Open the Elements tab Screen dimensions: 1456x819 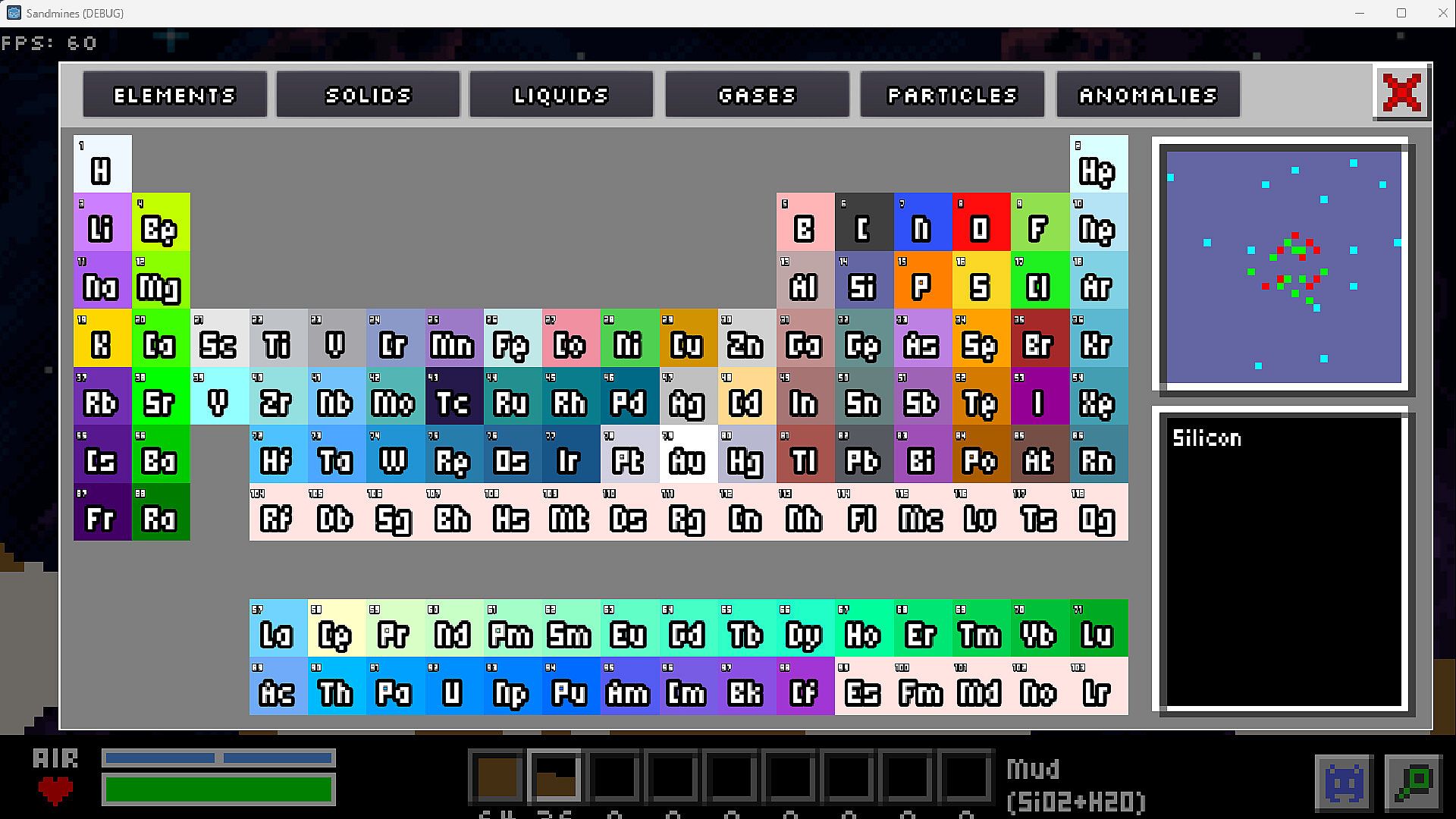point(174,95)
